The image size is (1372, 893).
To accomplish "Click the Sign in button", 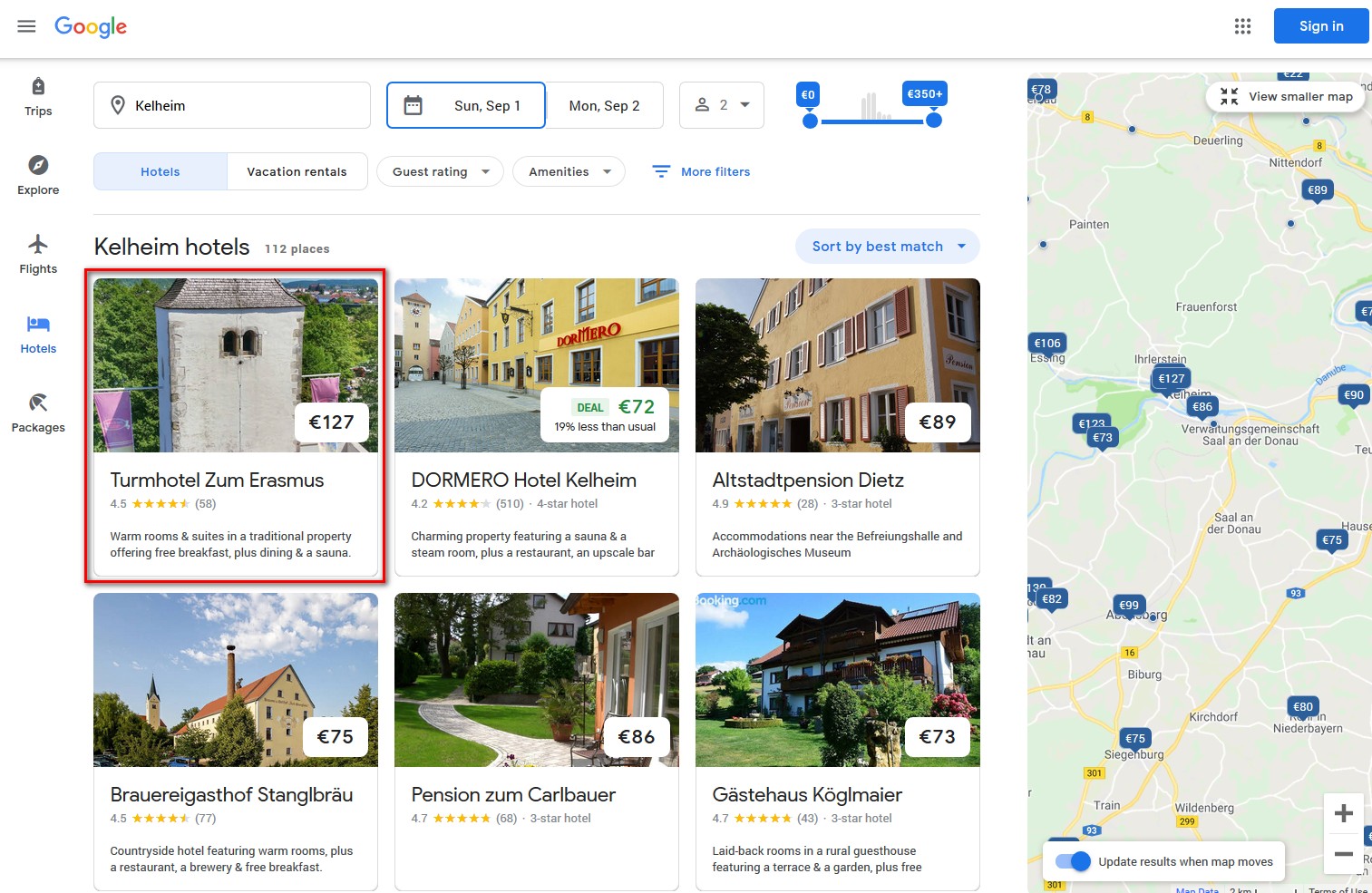I will [x=1320, y=26].
